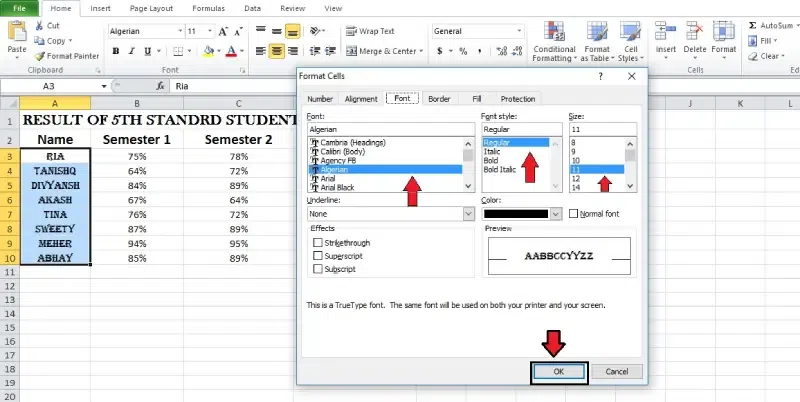Toggle Wrap Text in ribbon
The image size is (800, 402).
[x=370, y=31]
